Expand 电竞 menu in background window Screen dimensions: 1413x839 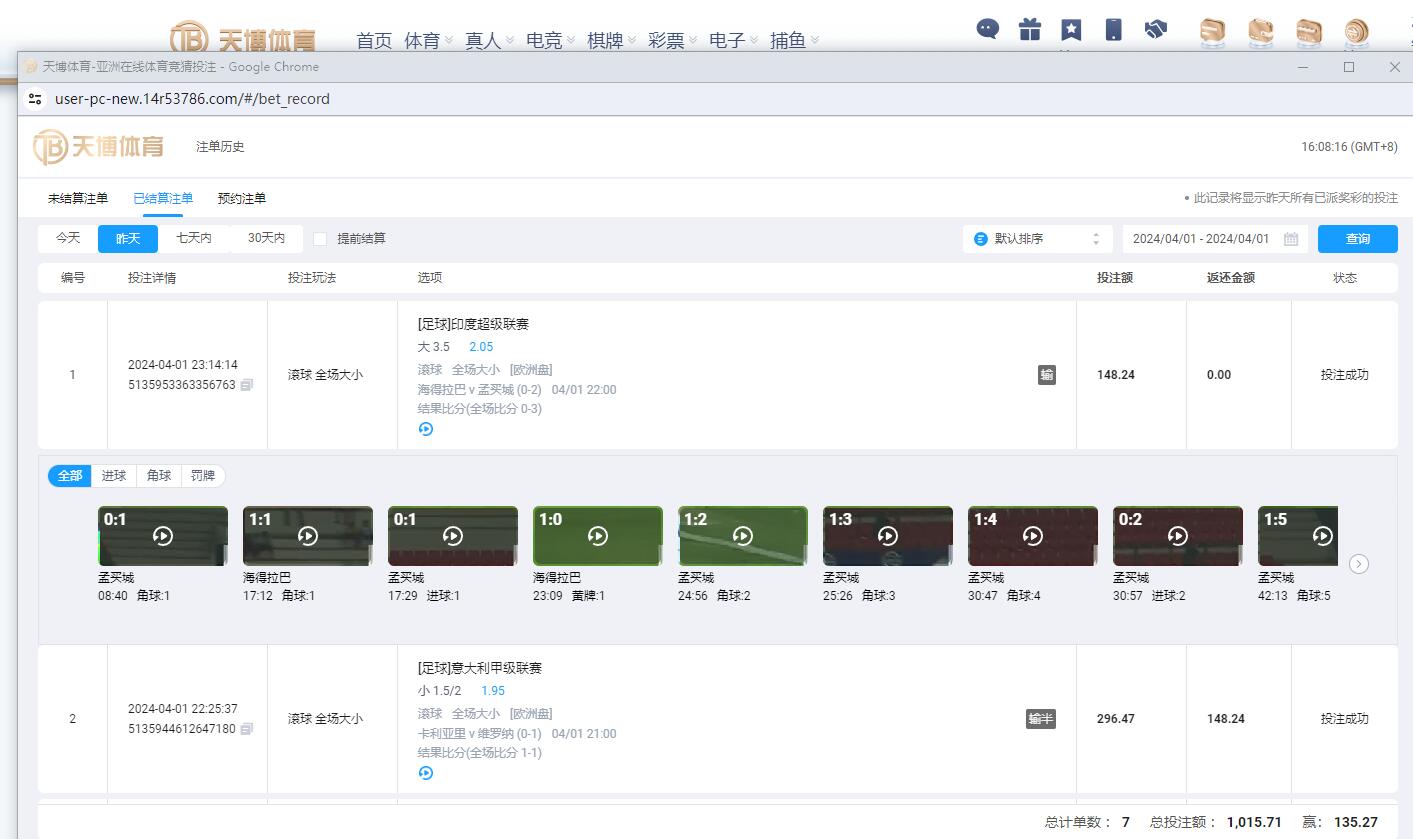[551, 40]
